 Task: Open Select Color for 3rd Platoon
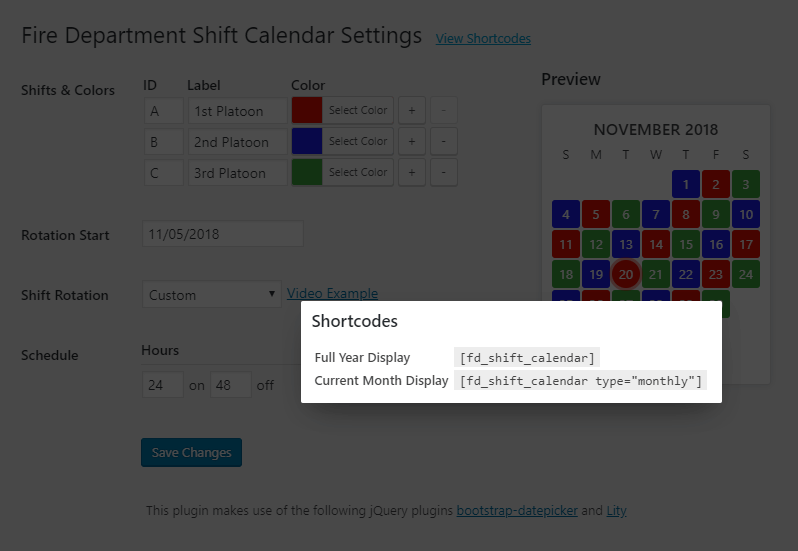tap(358, 172)
